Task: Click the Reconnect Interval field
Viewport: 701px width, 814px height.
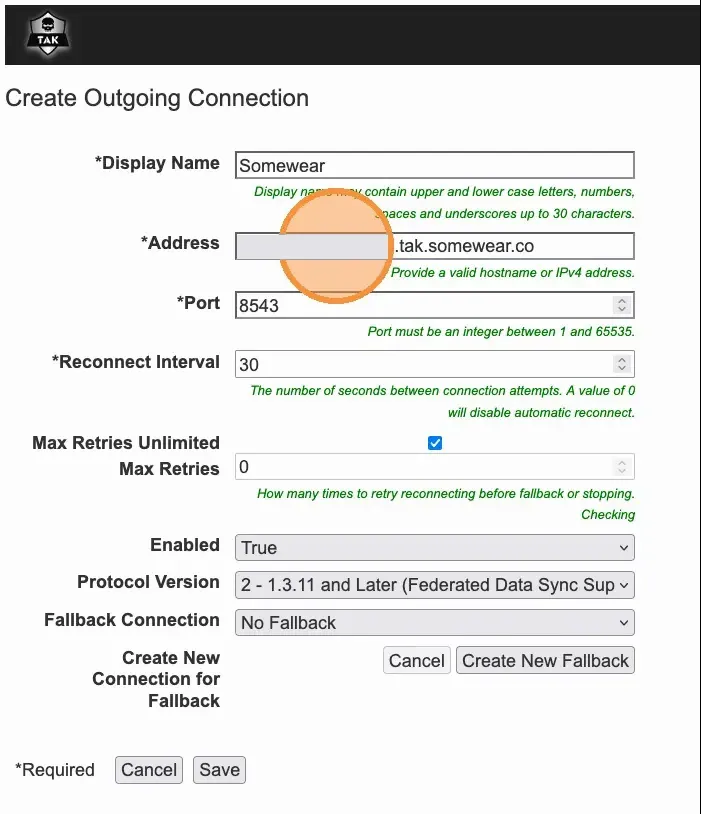Action: [435, 364]
